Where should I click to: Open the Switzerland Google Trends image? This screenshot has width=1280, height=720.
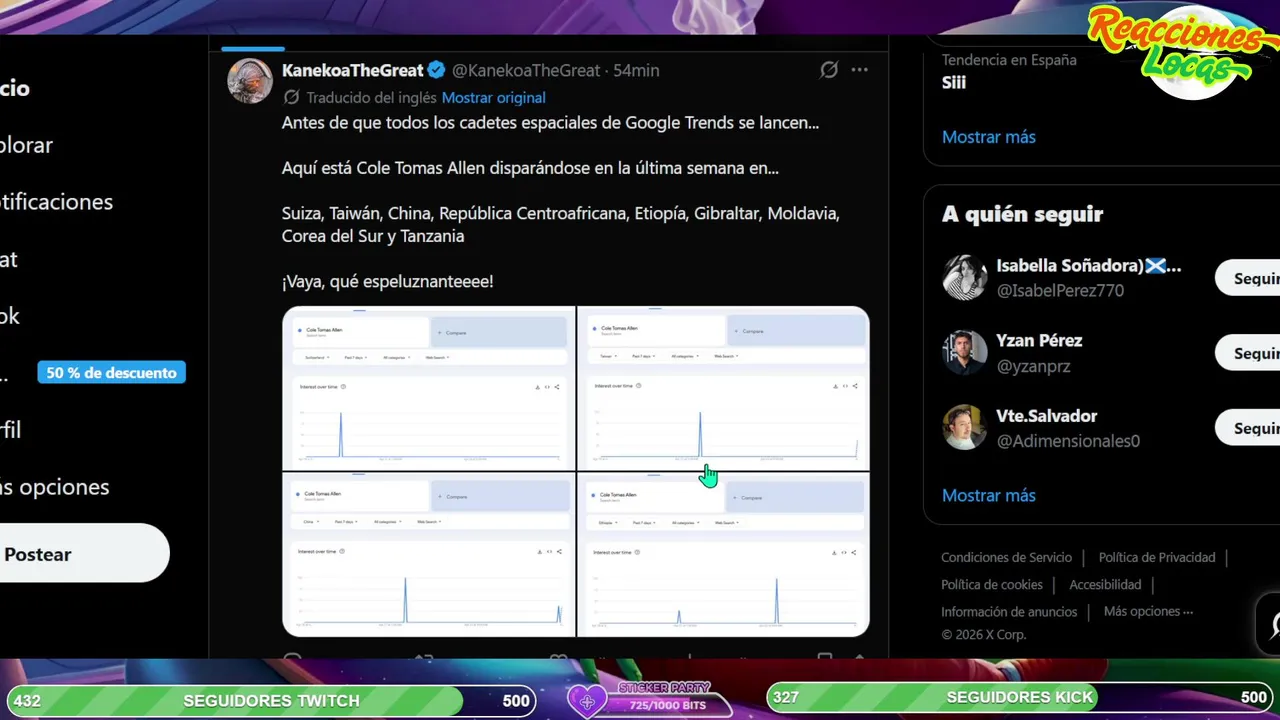point(429,388)
